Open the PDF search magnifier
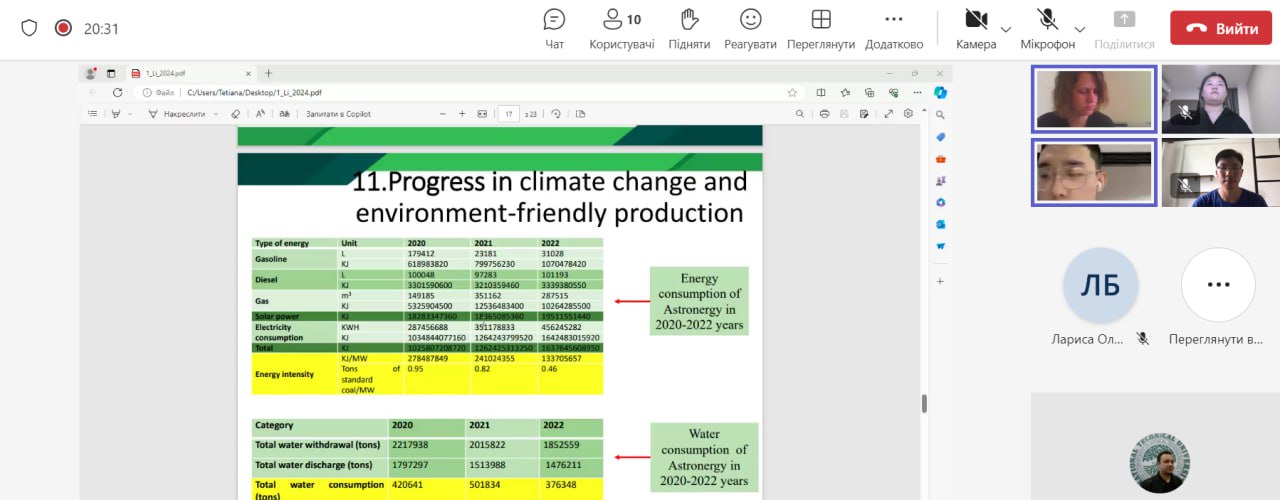This screenshot has width=1280, height=500. (x=799, y=114)
